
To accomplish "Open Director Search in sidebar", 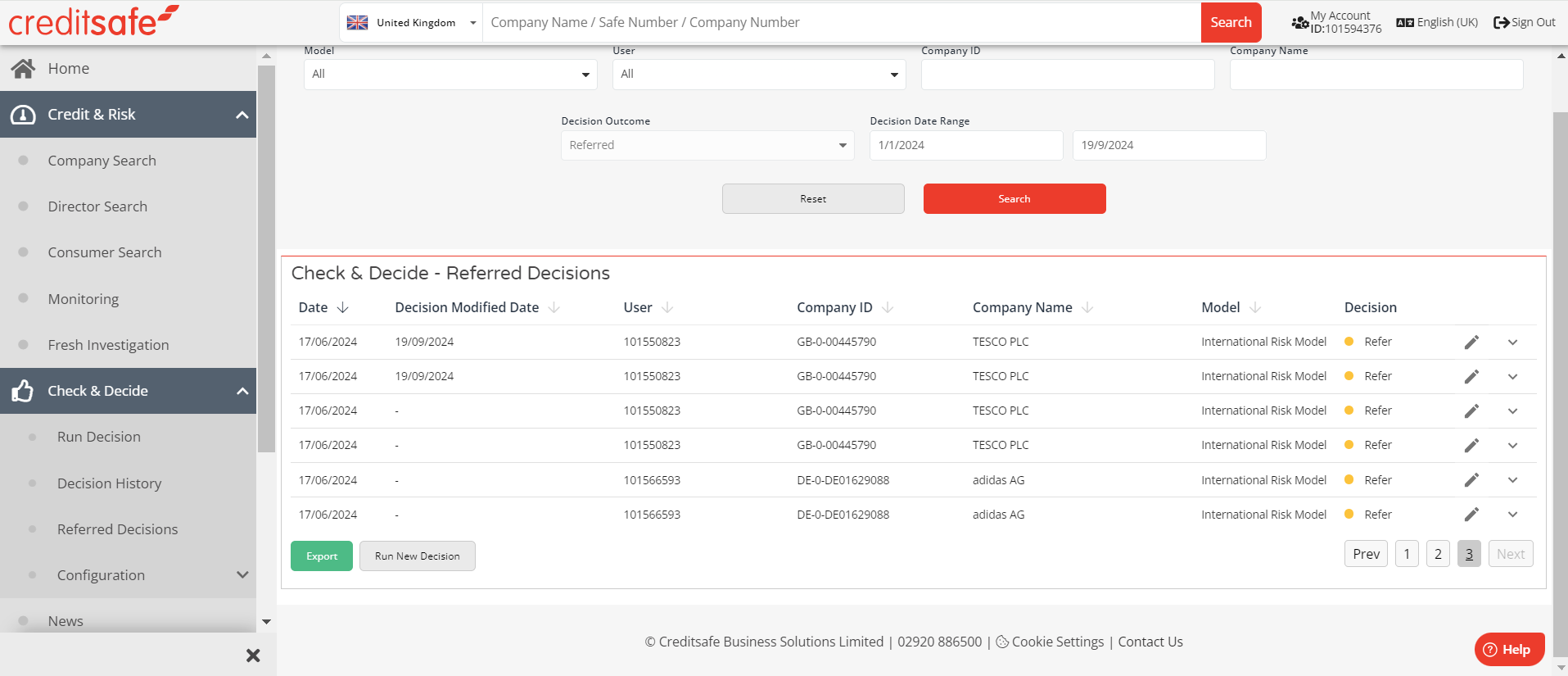I will tap(97, 206).
